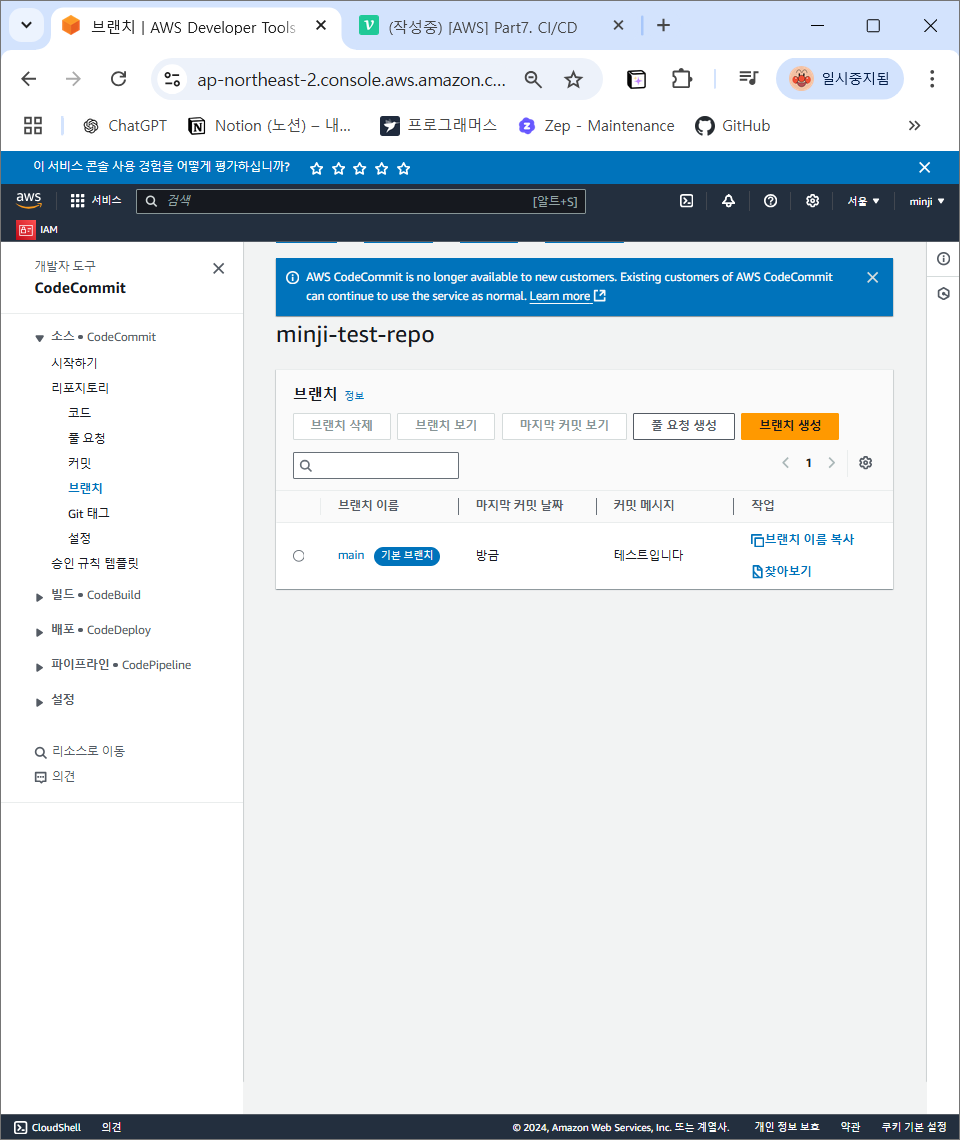Image resolution: width=960 pixels, height=1140 pixels.
Task: Open branch table preferences gear icon
Action: (865, 463)
